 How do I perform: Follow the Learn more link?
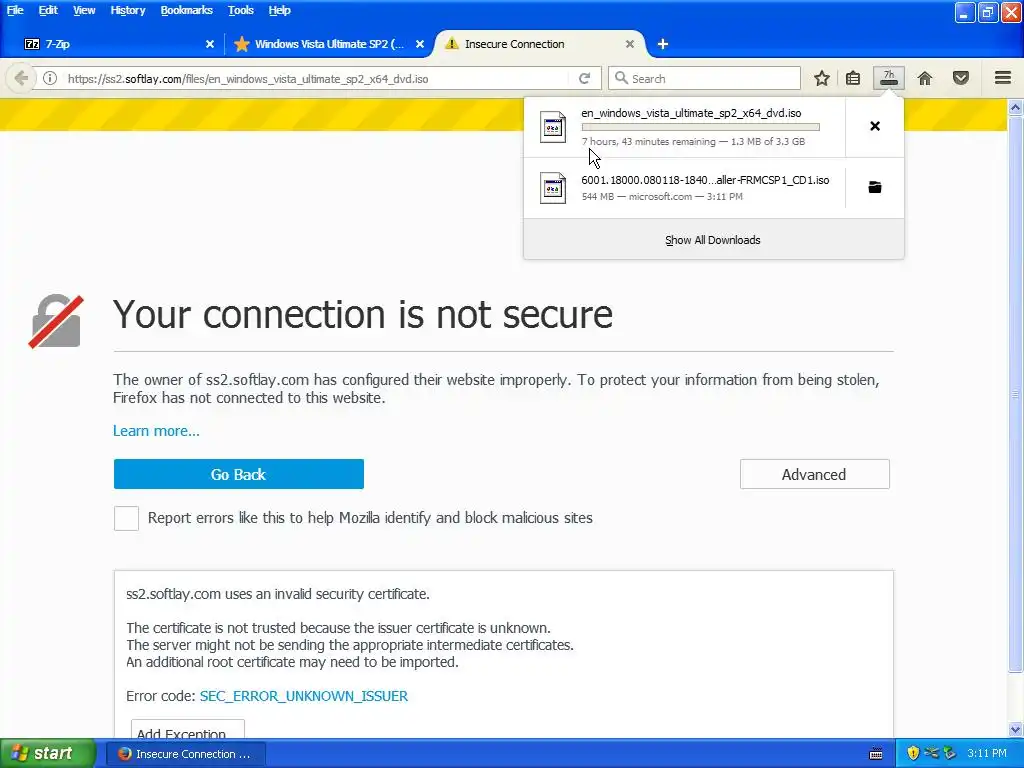click(156, 431)
